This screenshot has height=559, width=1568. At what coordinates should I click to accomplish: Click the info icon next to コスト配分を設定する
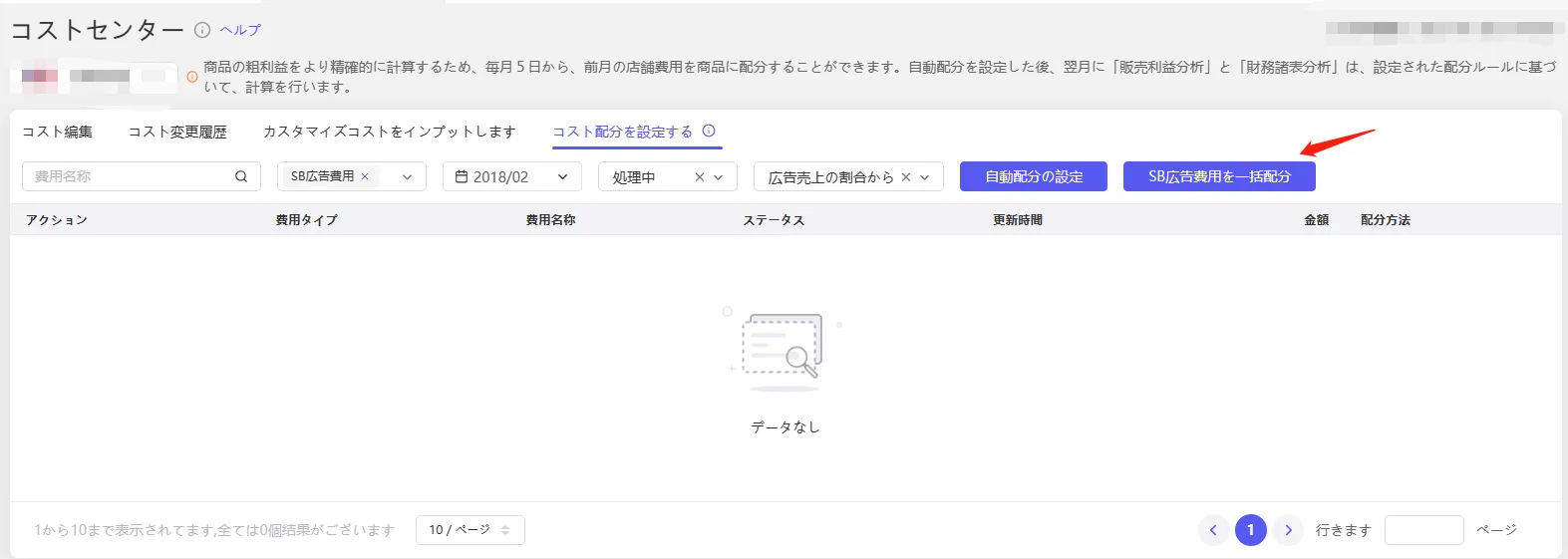pos(709,131)
